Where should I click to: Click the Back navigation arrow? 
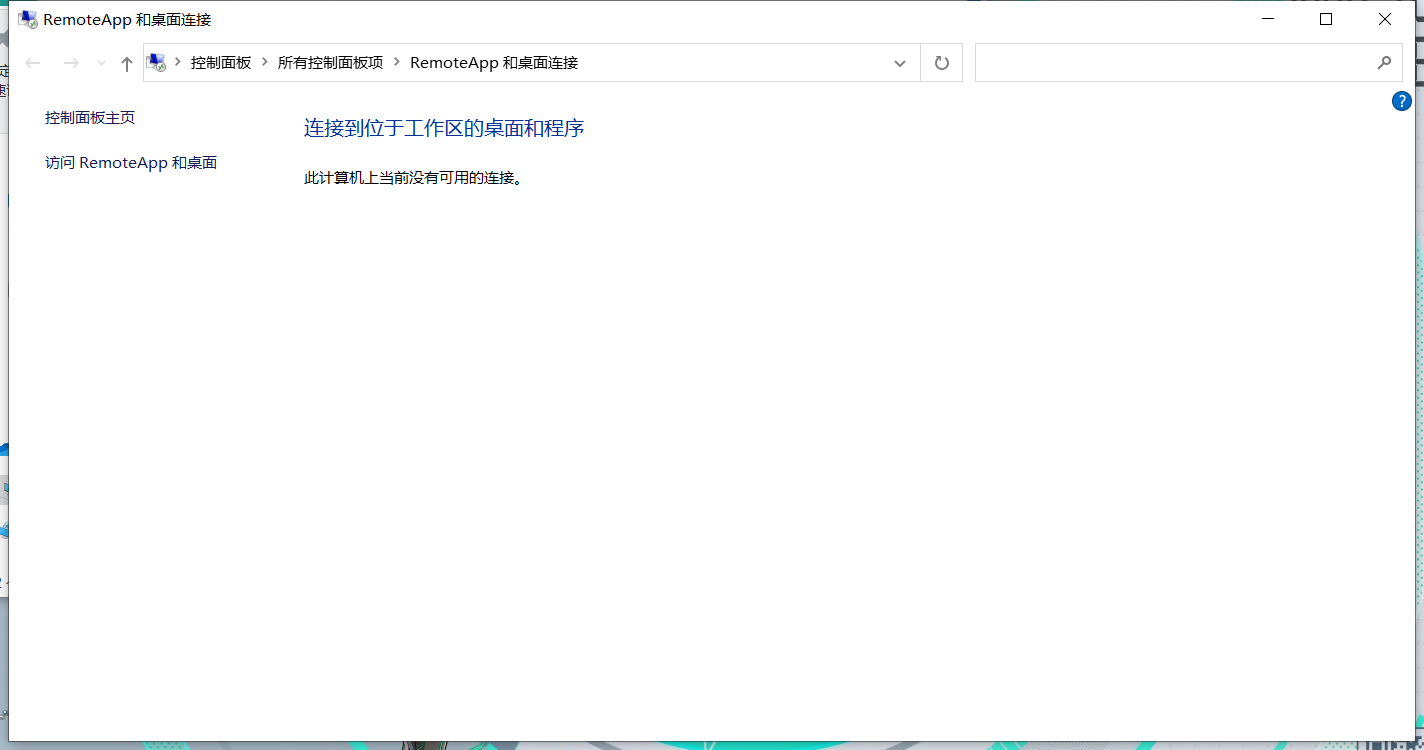click(33, 63)
